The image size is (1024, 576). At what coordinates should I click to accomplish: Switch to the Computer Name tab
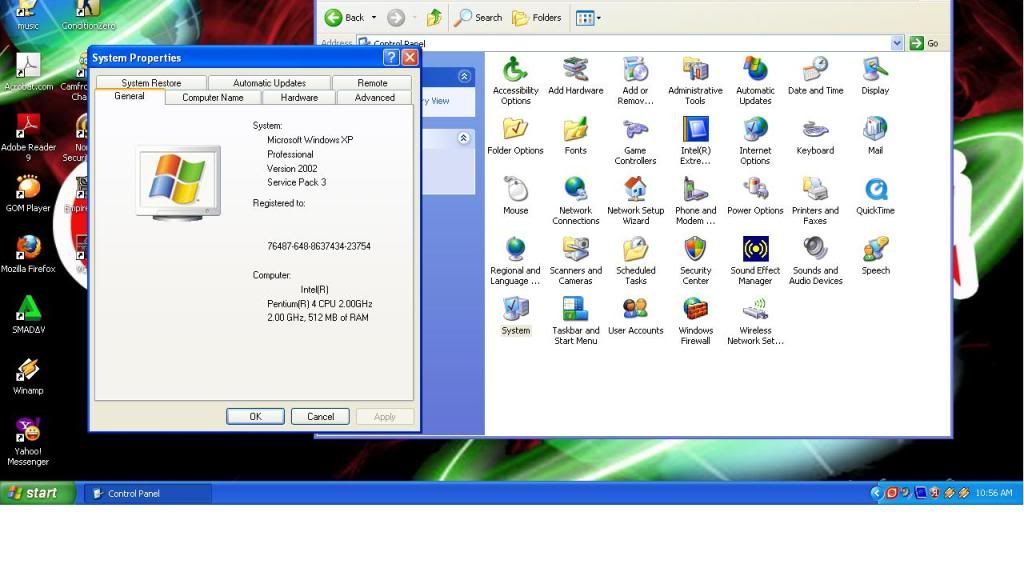coord(213,97)
